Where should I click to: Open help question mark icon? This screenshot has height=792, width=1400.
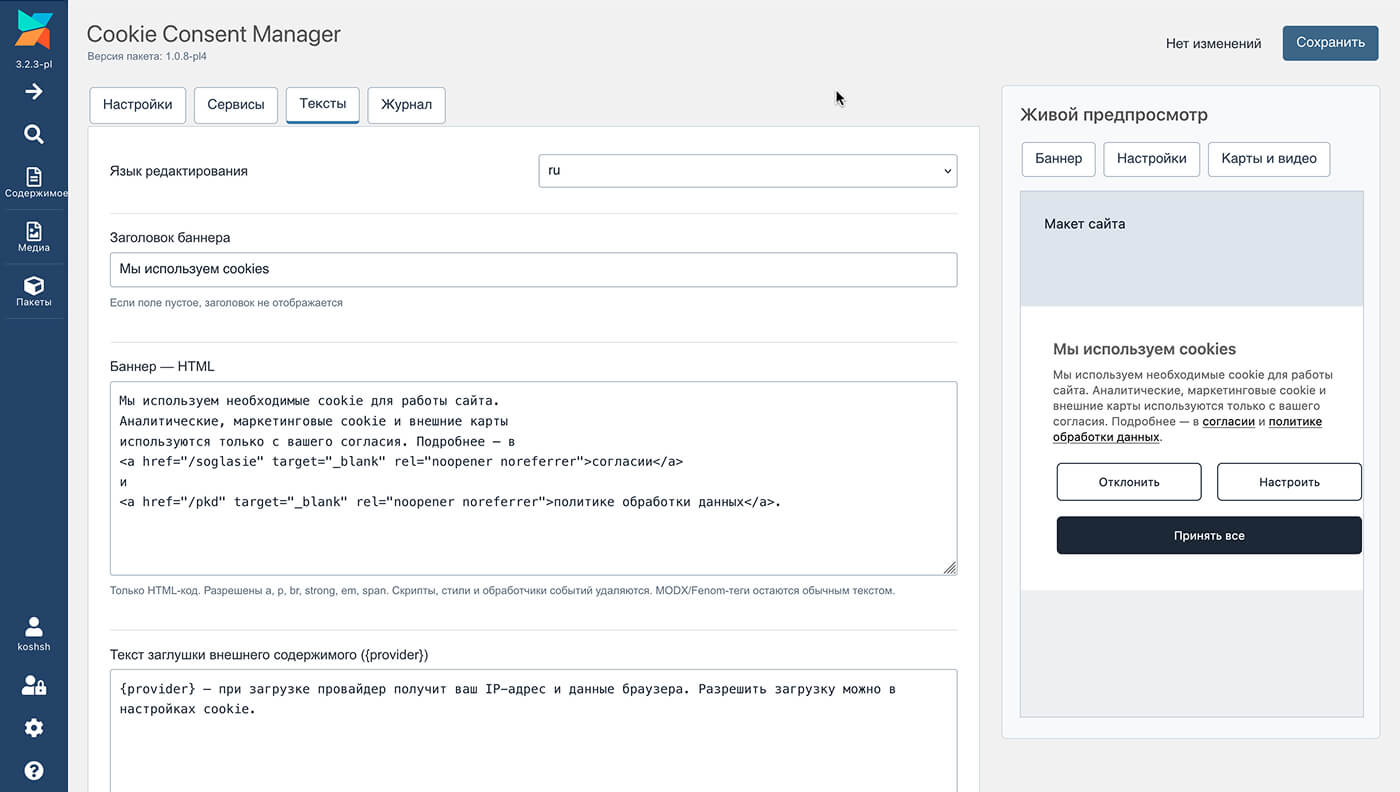pyautogui.click(x=34, y=770)
